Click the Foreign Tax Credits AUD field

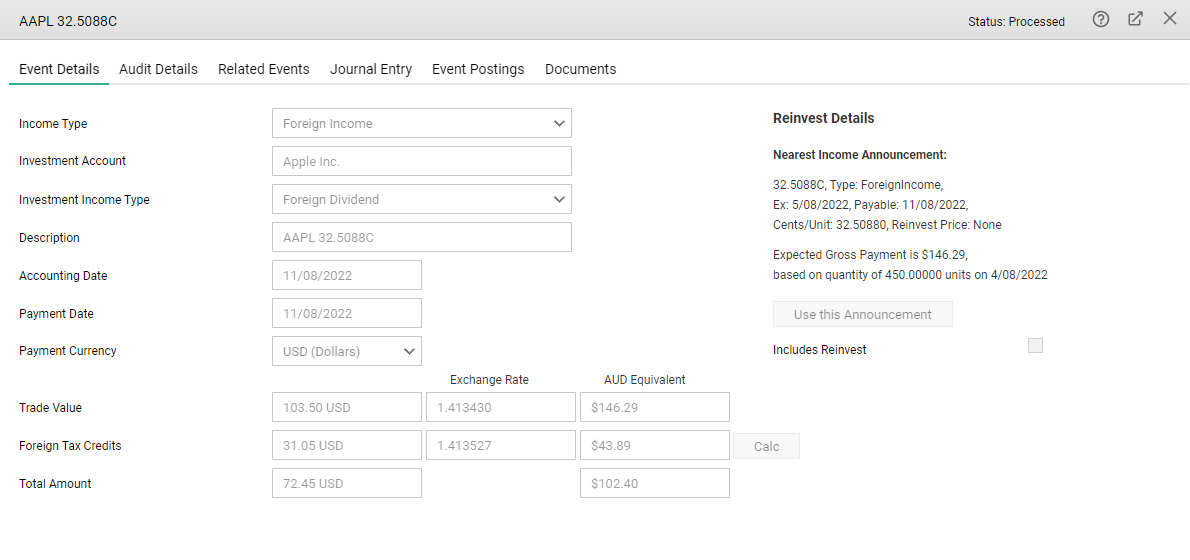(x=655, y=445)
